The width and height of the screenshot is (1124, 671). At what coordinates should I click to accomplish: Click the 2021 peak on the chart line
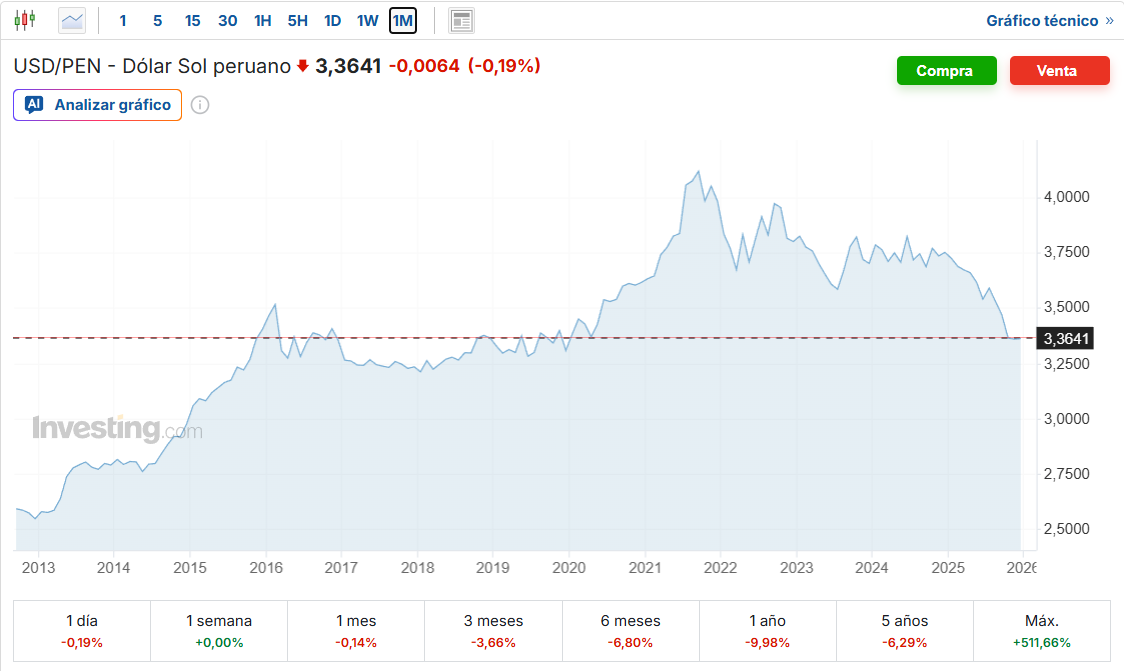click(698, 171)
